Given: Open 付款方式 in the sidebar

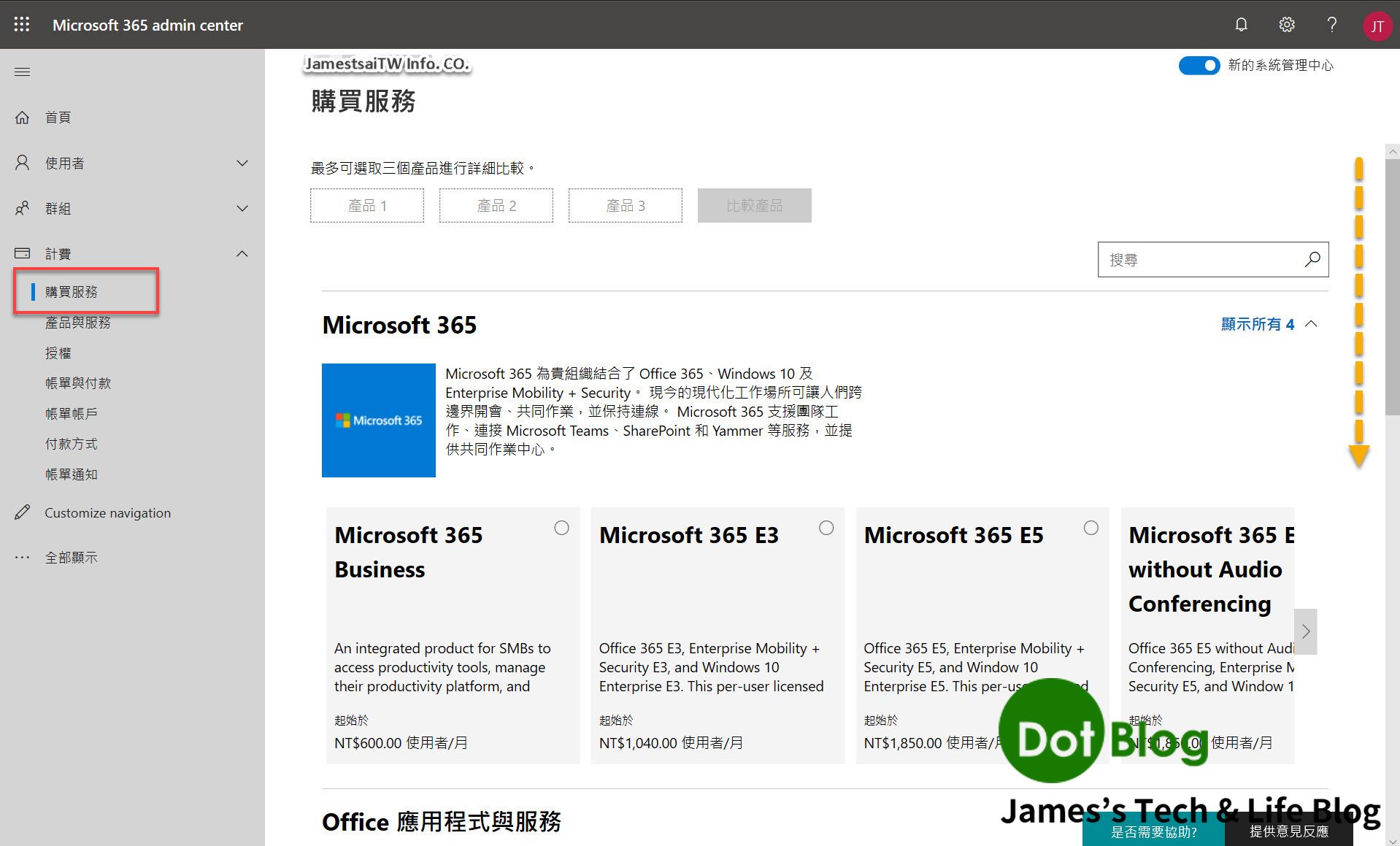Looking at the screenshot, I should (x=71, y=444).
